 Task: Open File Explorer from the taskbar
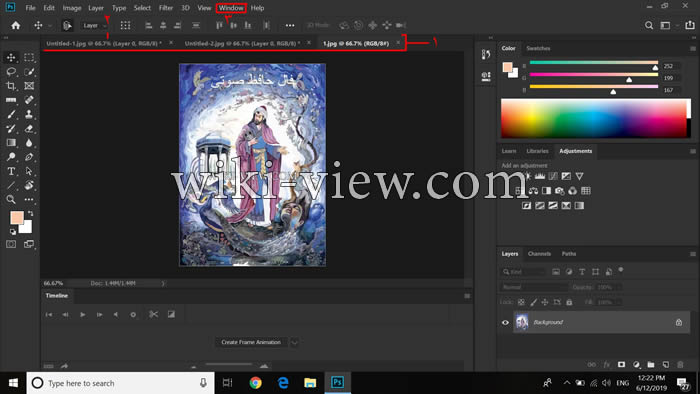tap(310, 383)
